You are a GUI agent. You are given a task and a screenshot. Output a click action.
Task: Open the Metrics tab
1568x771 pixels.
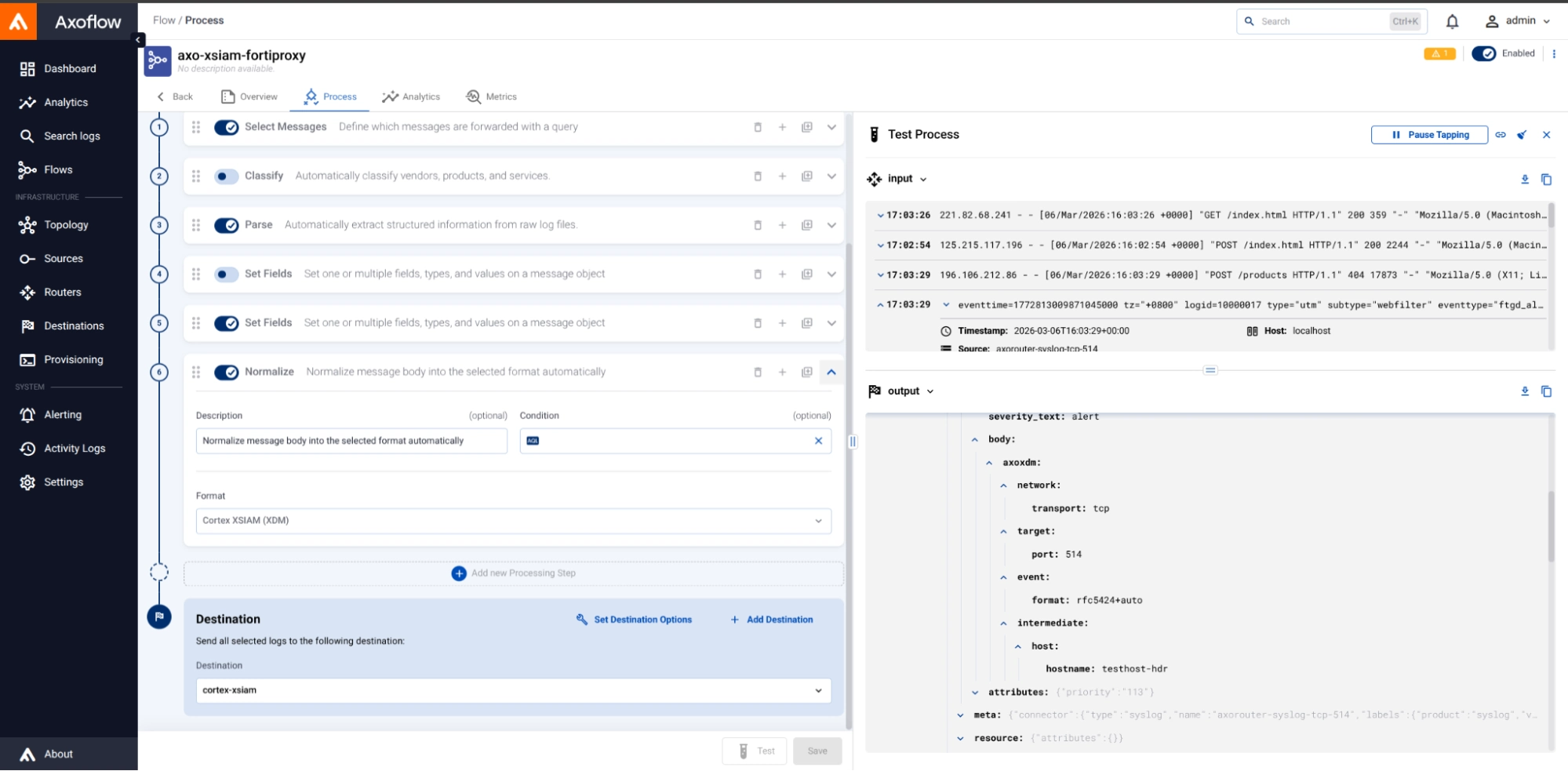492,96
